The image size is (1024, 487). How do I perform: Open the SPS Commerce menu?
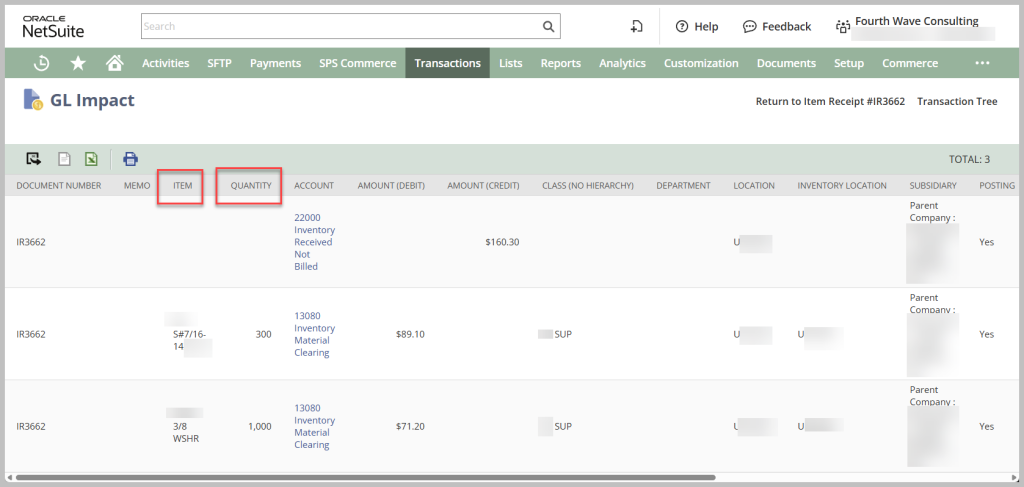click(358, 63)
